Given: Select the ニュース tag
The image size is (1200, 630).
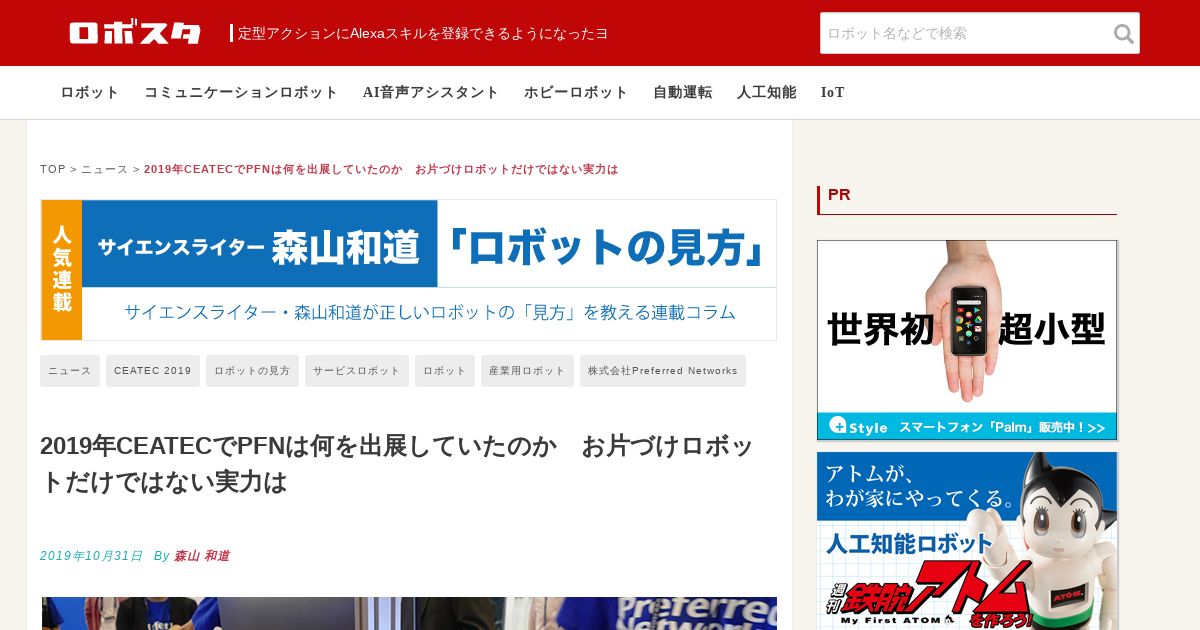Looking at the screenshot, I should (70, 371).
